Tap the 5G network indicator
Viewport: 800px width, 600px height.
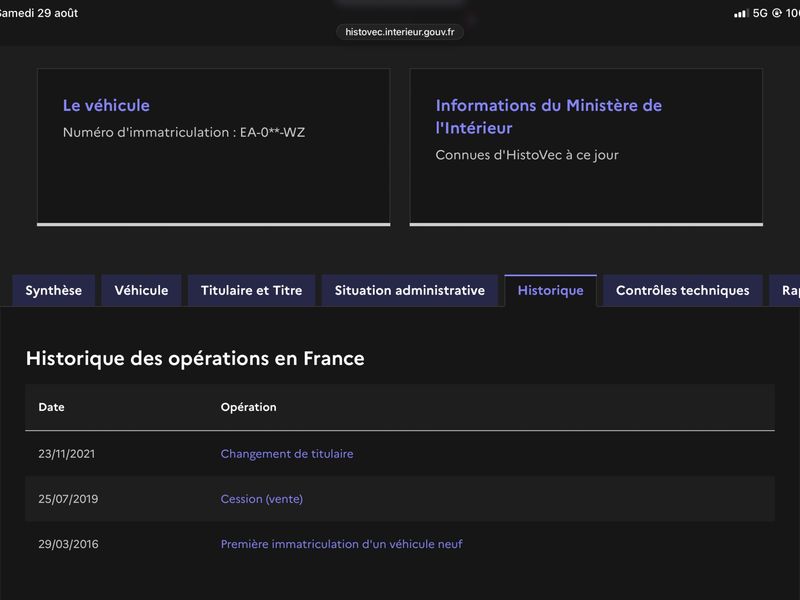click(x=760, y=13)
